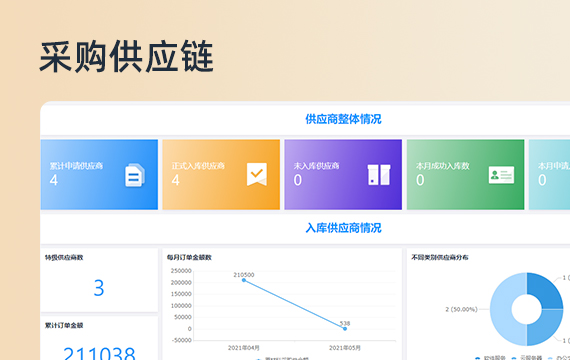Click the 未入库供应商 card label

point(316,166)
